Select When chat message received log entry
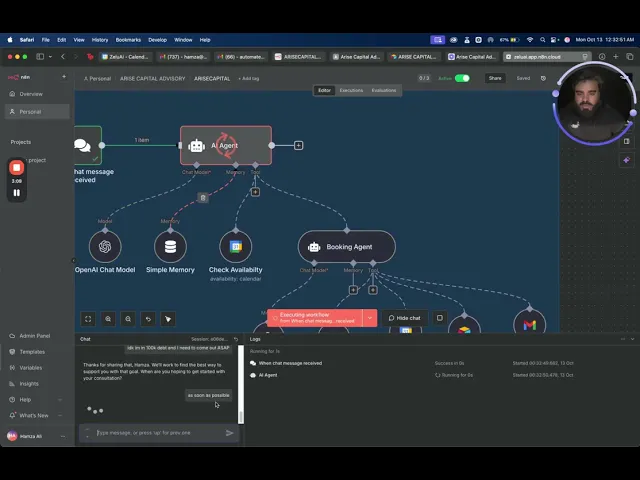Image resolution: width=640 pixels, height=480 pixels. pyautogui.click(x=290, y=363)
